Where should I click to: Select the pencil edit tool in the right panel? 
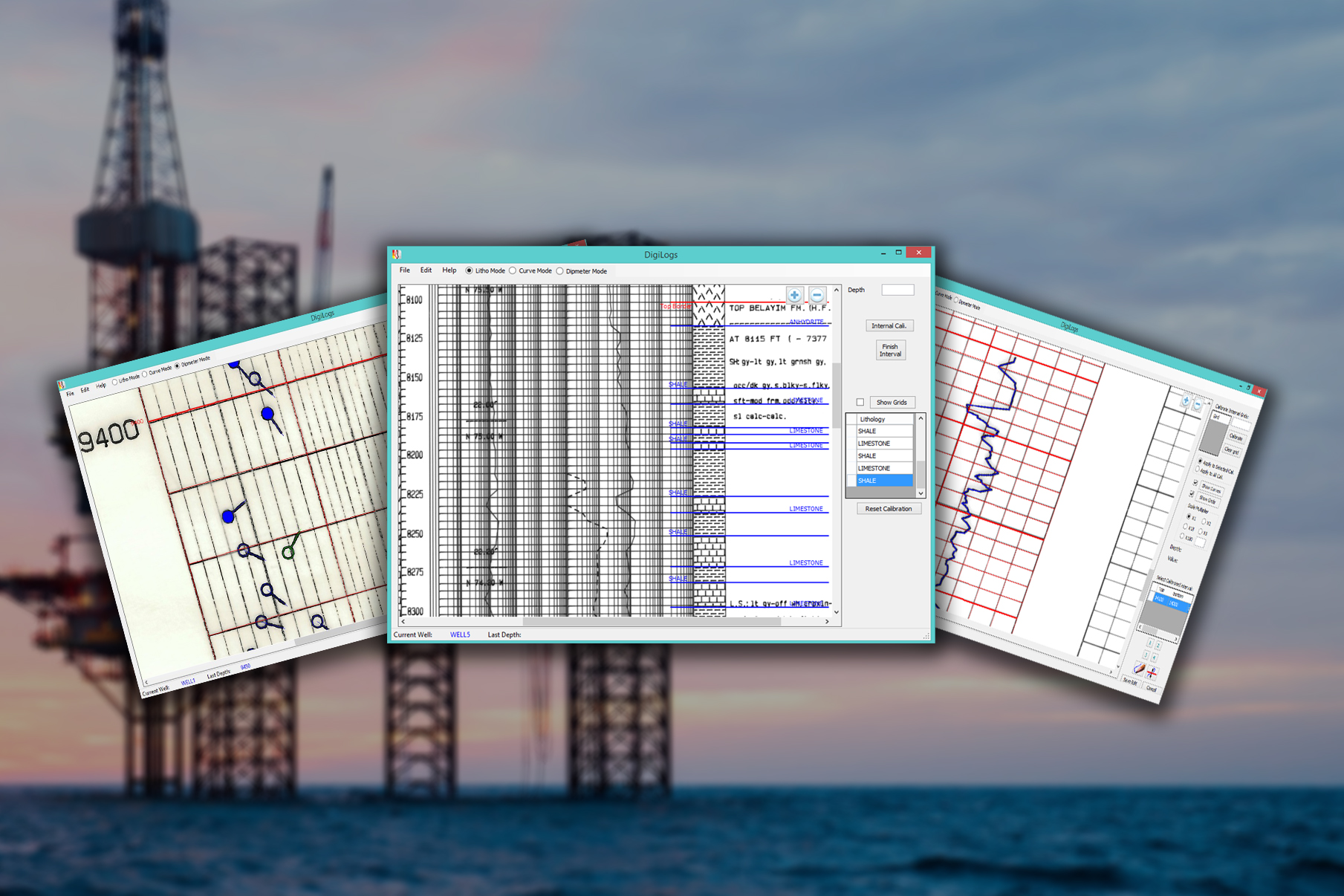(x=1139, y=669)
